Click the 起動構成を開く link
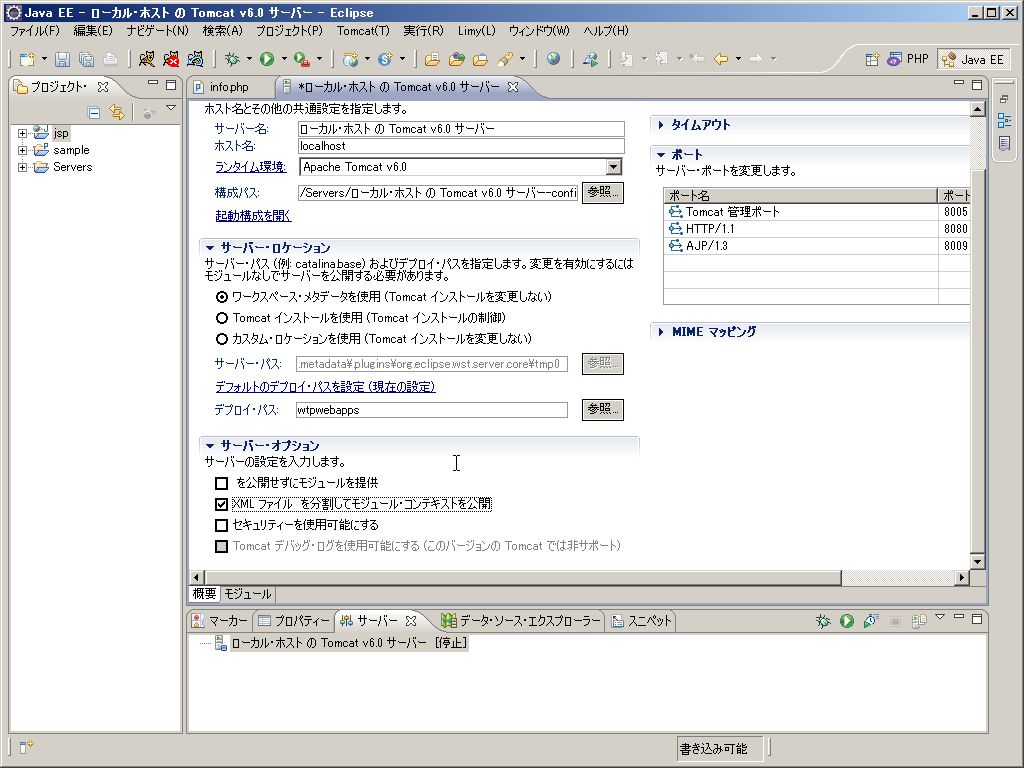The height and width of the screenshot is (768, 1024). point(253,216)
